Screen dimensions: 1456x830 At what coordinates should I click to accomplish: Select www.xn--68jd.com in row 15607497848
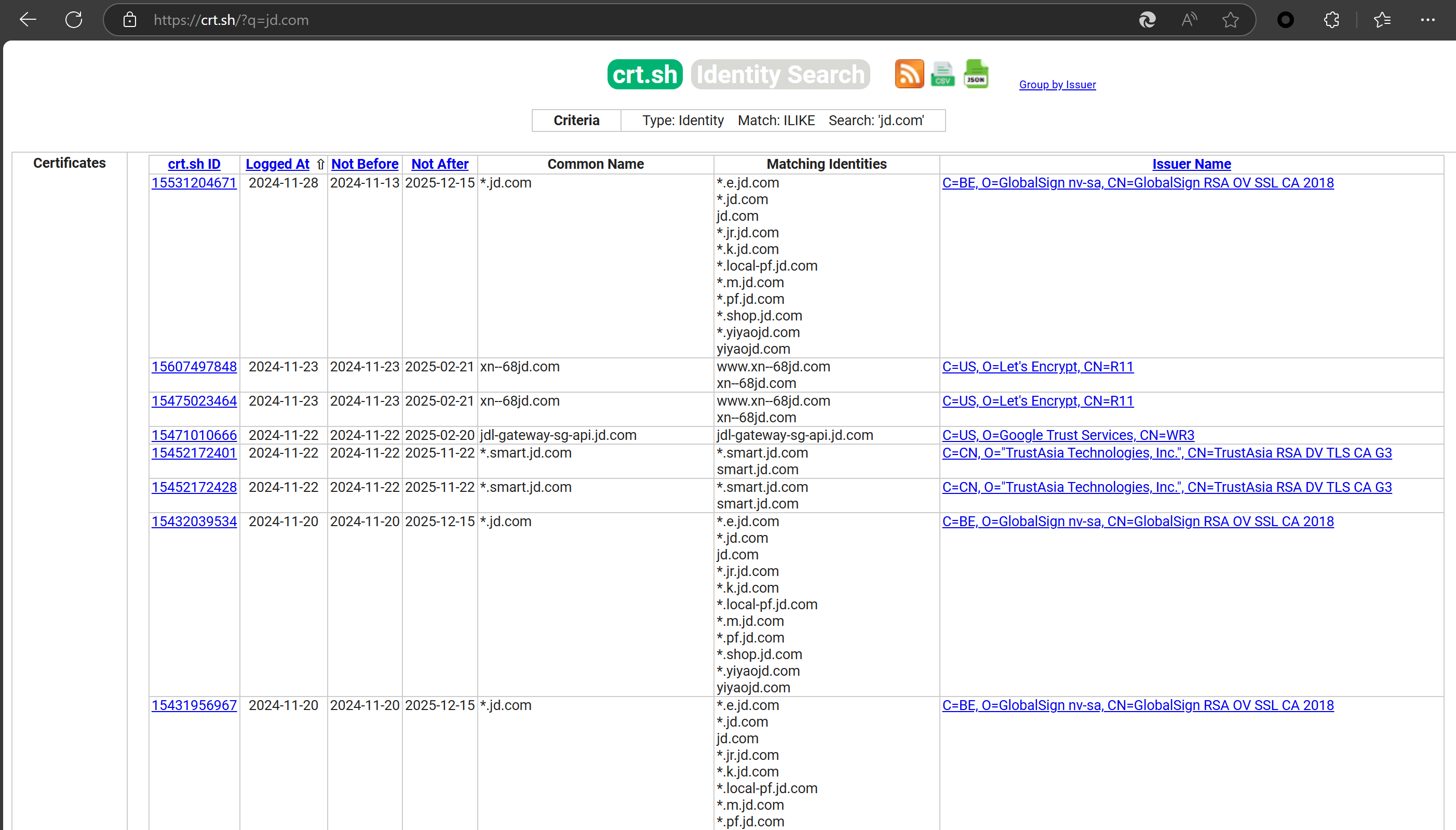773,367
